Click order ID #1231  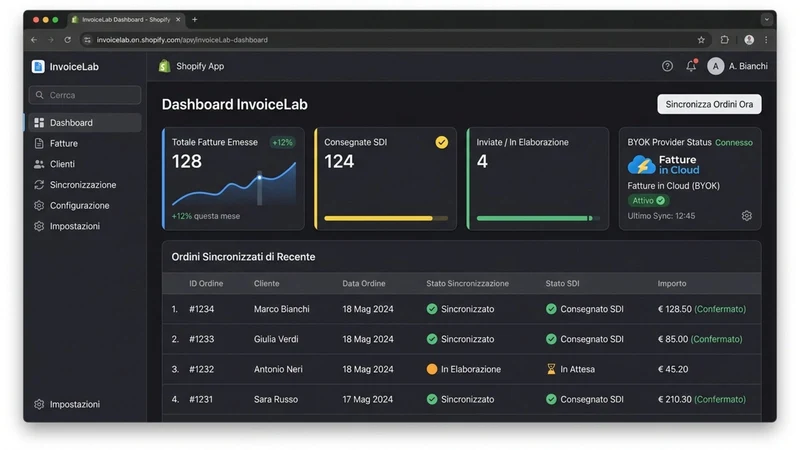pos(201,399)
